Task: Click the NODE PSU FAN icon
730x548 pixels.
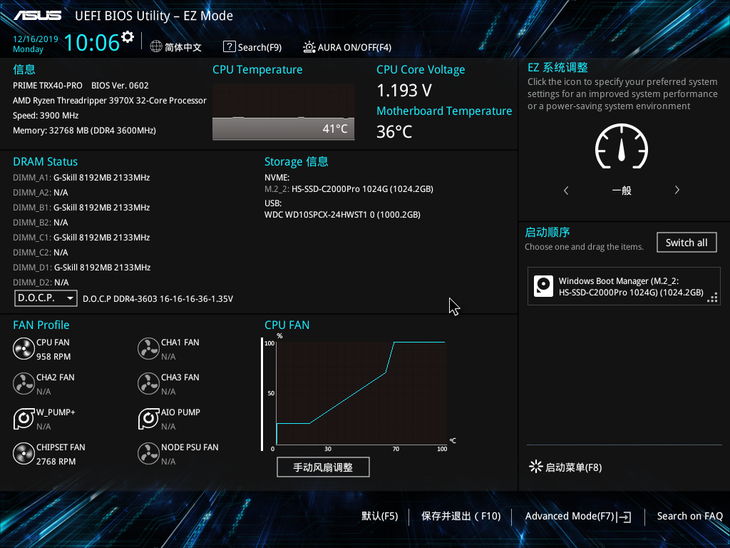Action: pyautogui.click(x=149, y=453)
